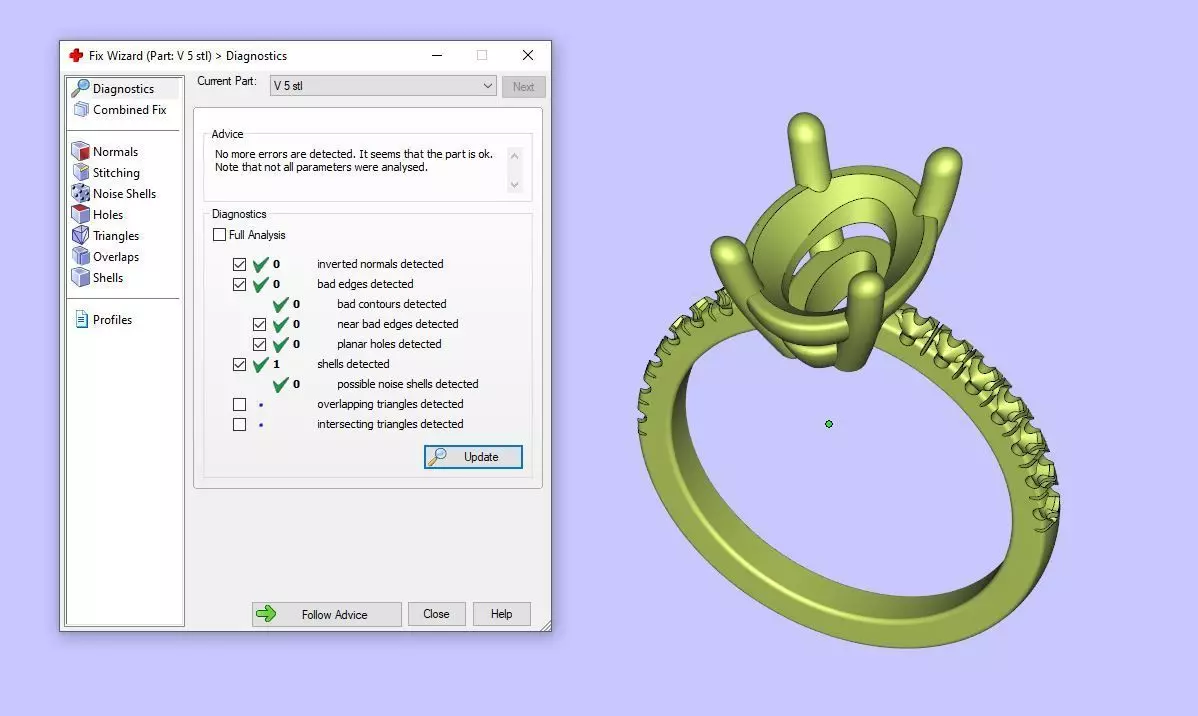Open Diagnostics via its magnifier icon
This screenshot has width=1198, height=716.
click(80, 88)
